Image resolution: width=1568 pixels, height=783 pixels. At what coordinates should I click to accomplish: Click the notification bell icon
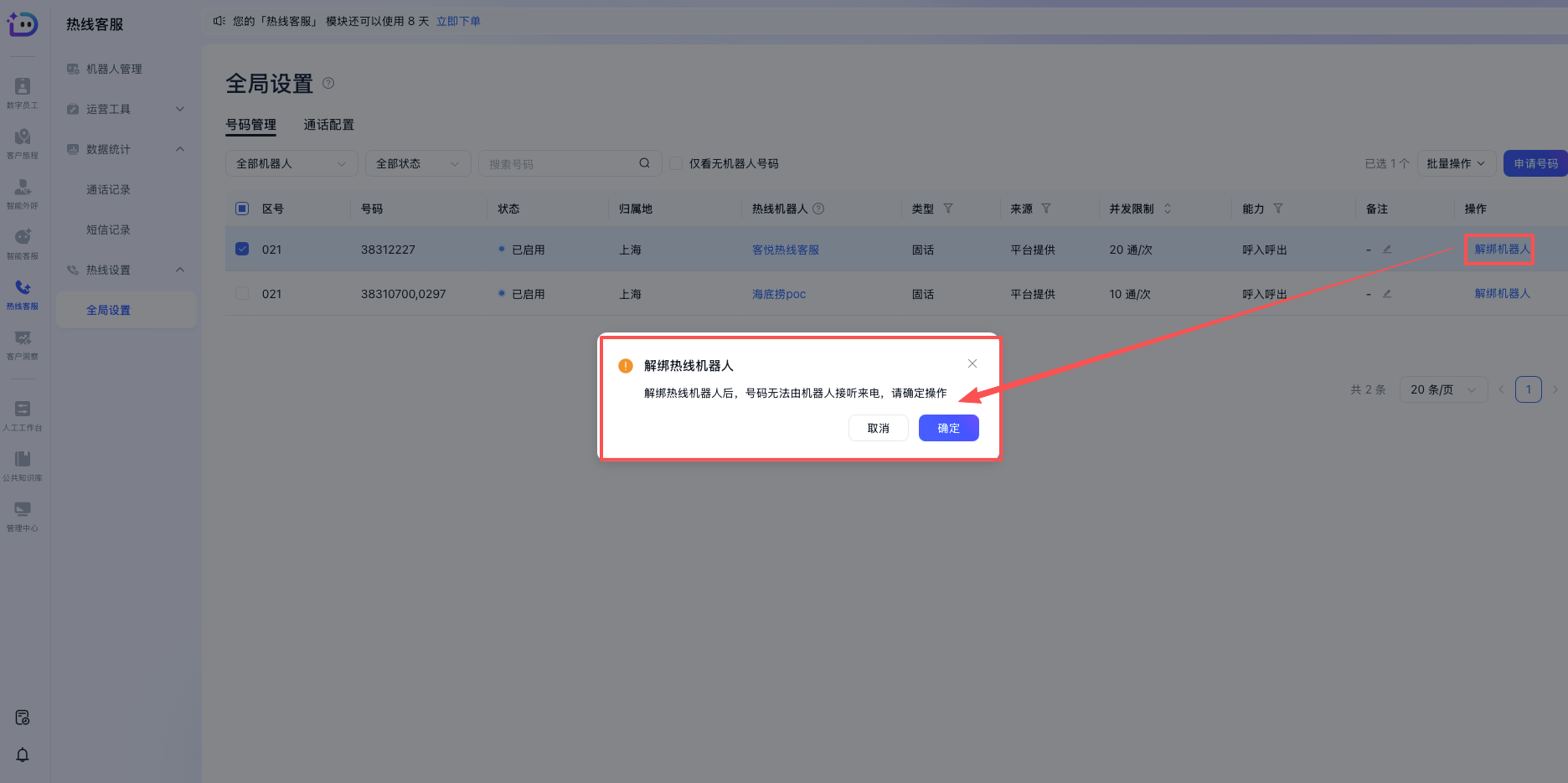(23, 755)
